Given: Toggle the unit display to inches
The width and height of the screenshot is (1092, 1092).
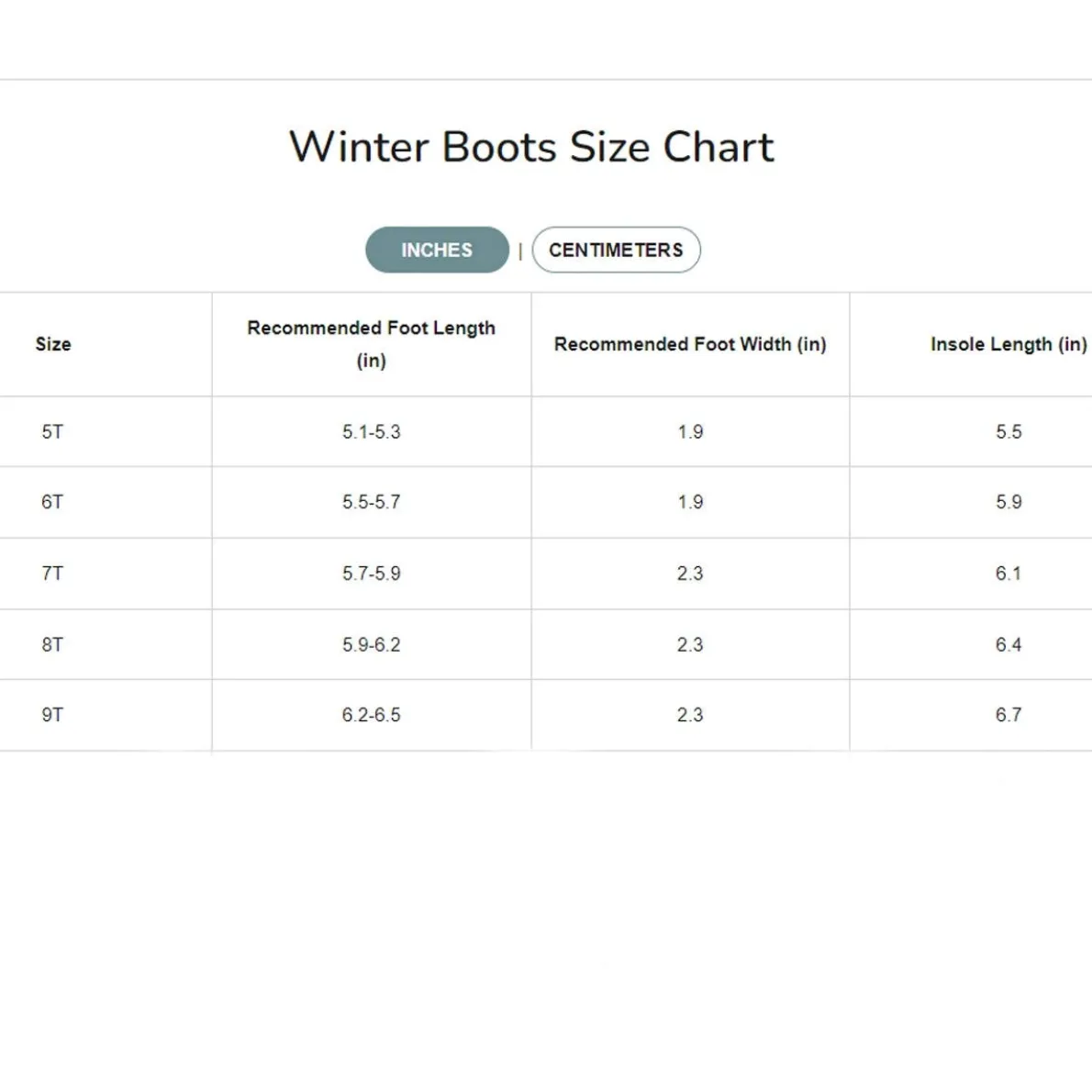Looking at the screenshot, I should (437, 249).
